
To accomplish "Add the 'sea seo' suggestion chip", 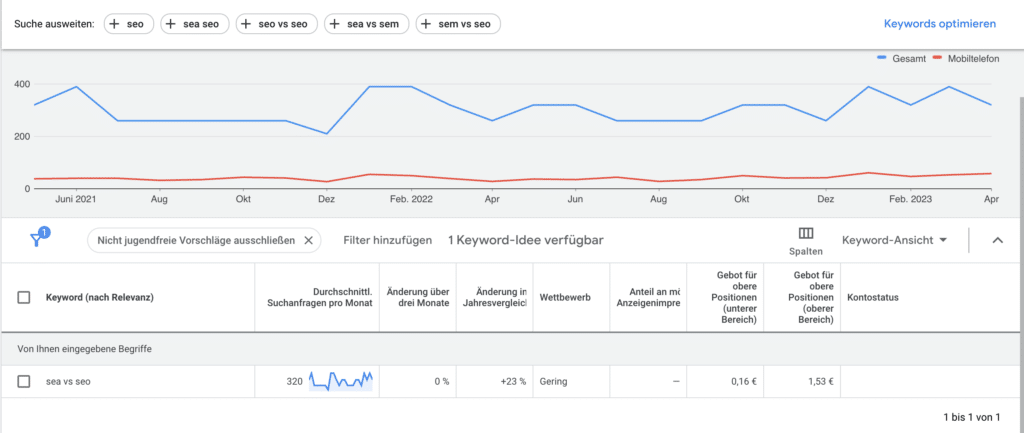I will point(194,24).
